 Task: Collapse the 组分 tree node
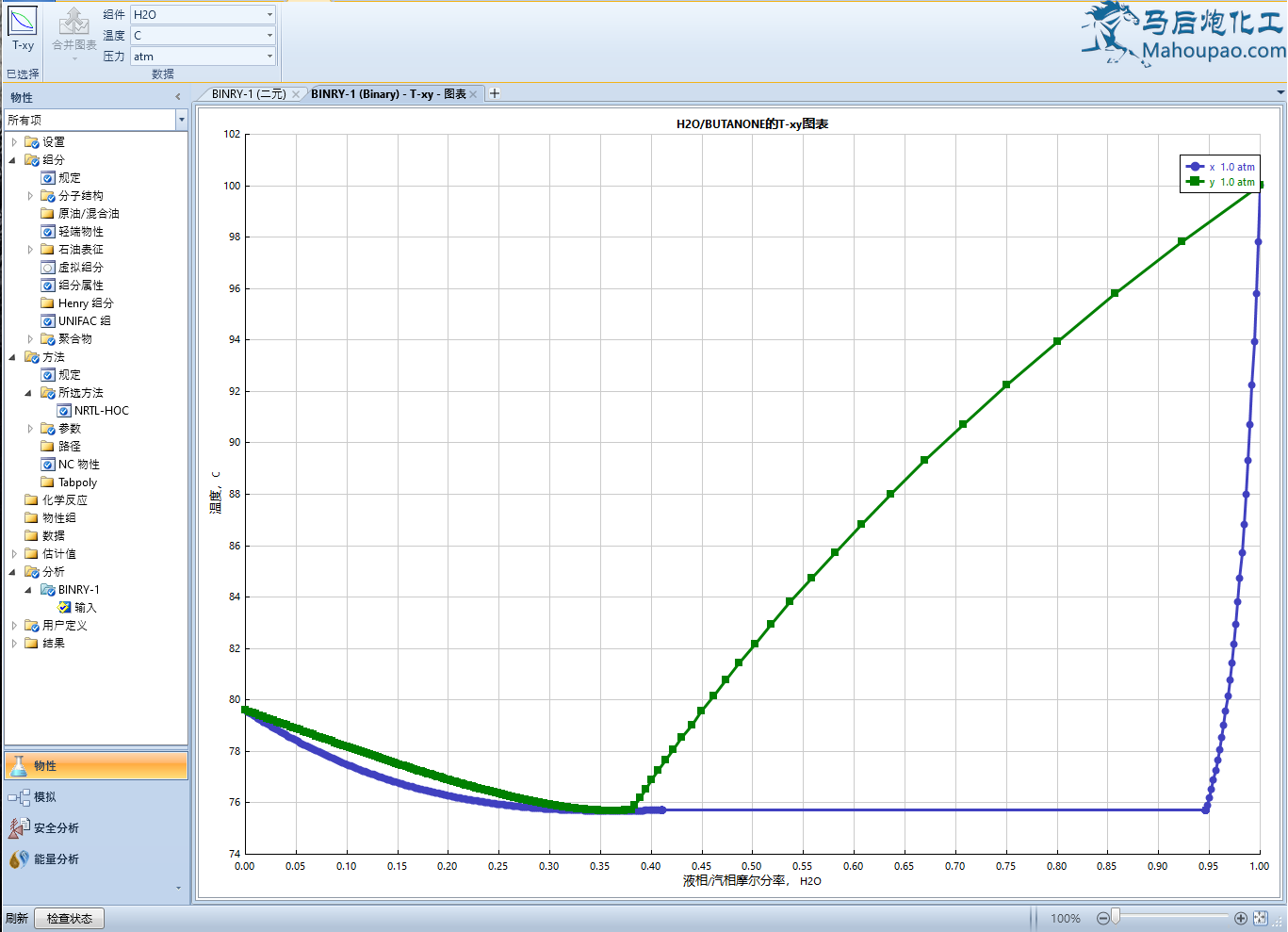click(13, 160)
